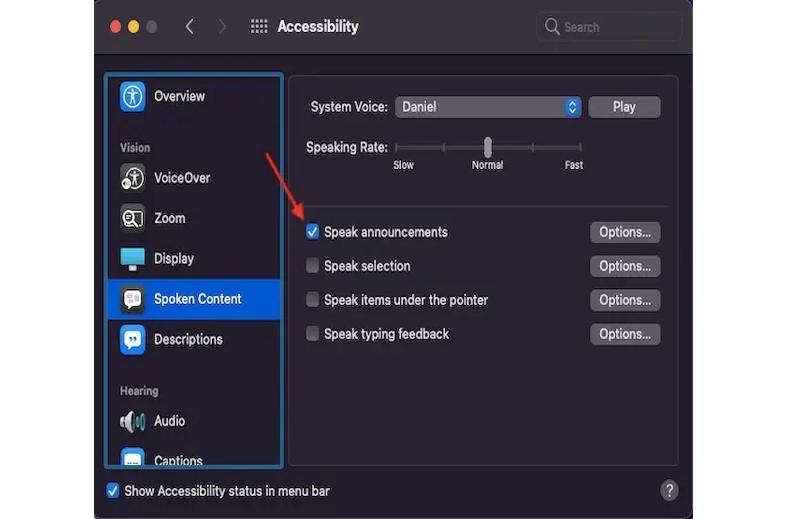Turn on Speak typing feedback checkbox
800x519 pixels.
[313, 334]
